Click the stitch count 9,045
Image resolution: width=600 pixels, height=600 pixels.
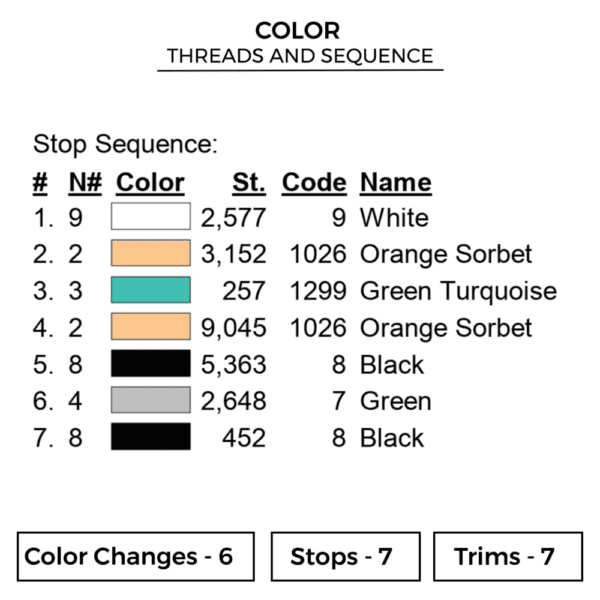pyautogui.click(x=233, y=328)
